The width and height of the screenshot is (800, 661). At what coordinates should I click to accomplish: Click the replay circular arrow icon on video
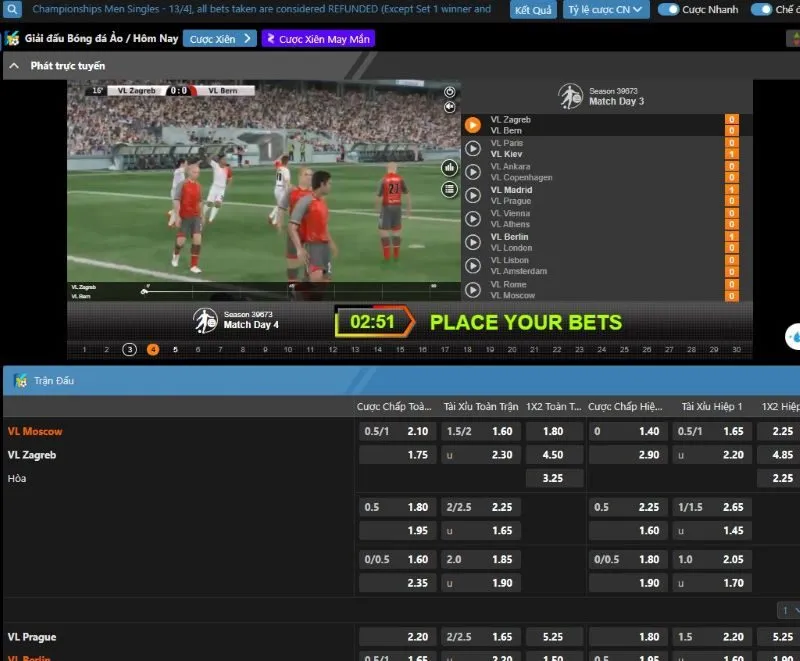[449, 92]
